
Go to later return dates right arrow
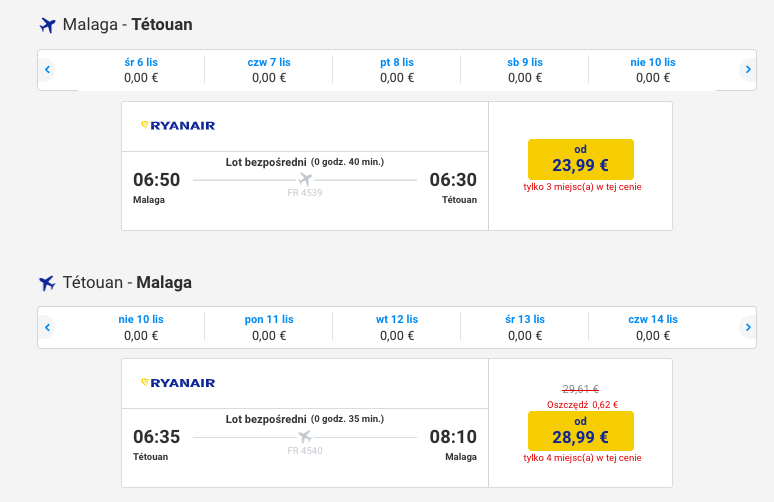point(748,327)
